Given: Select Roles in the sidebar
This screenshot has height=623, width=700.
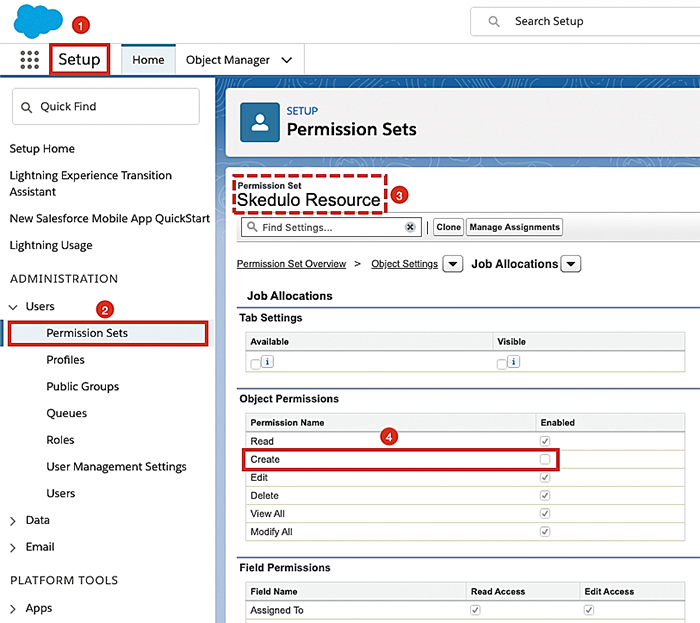Looking at the screenshot, I should pos(60,440).
